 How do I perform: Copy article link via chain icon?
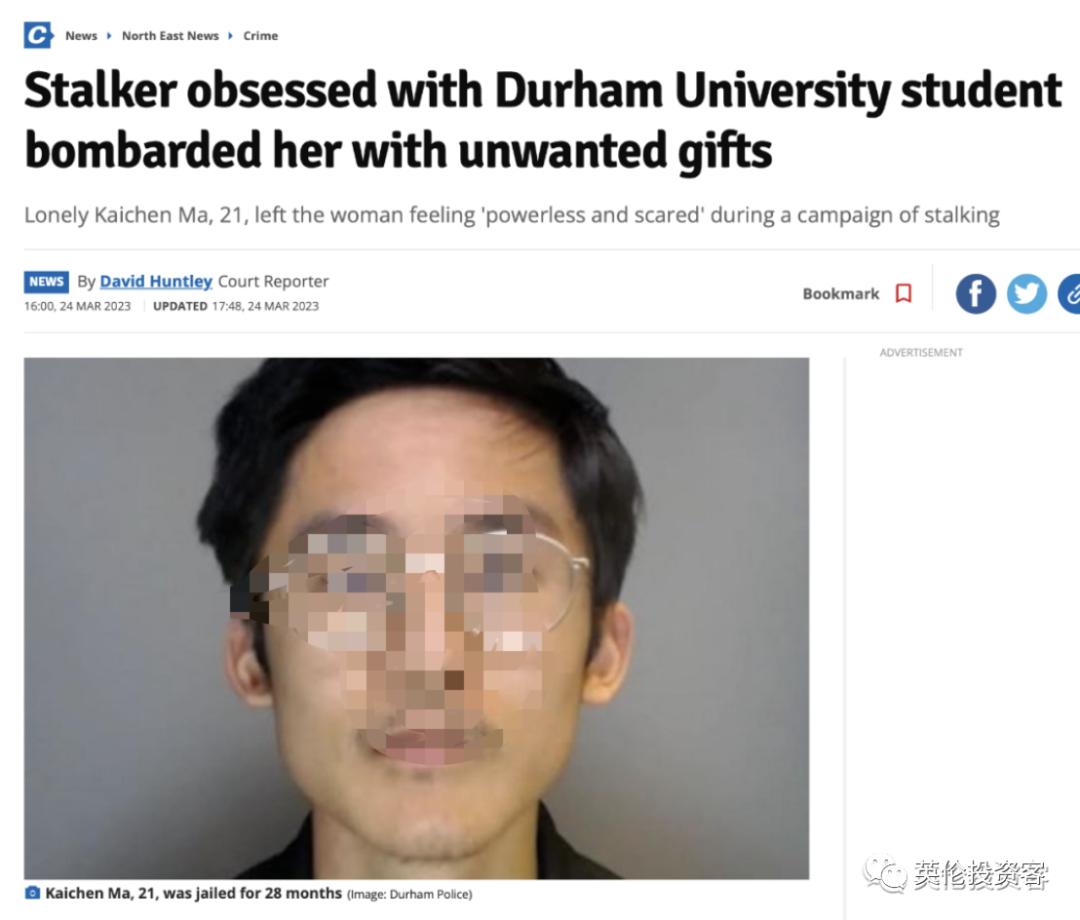(1069, 294)
